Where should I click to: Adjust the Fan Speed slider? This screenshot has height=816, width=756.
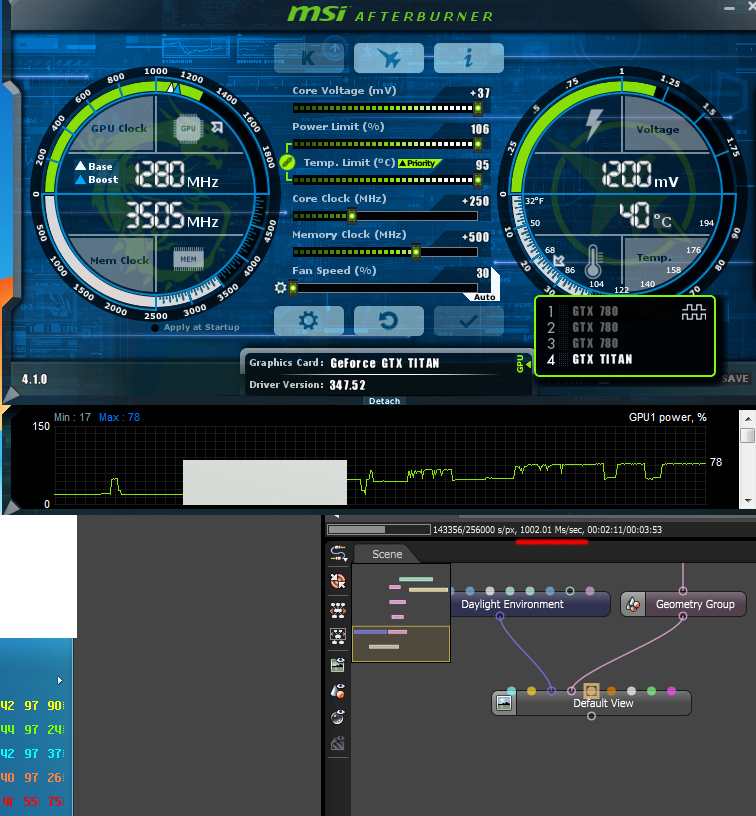pos(385,288)
